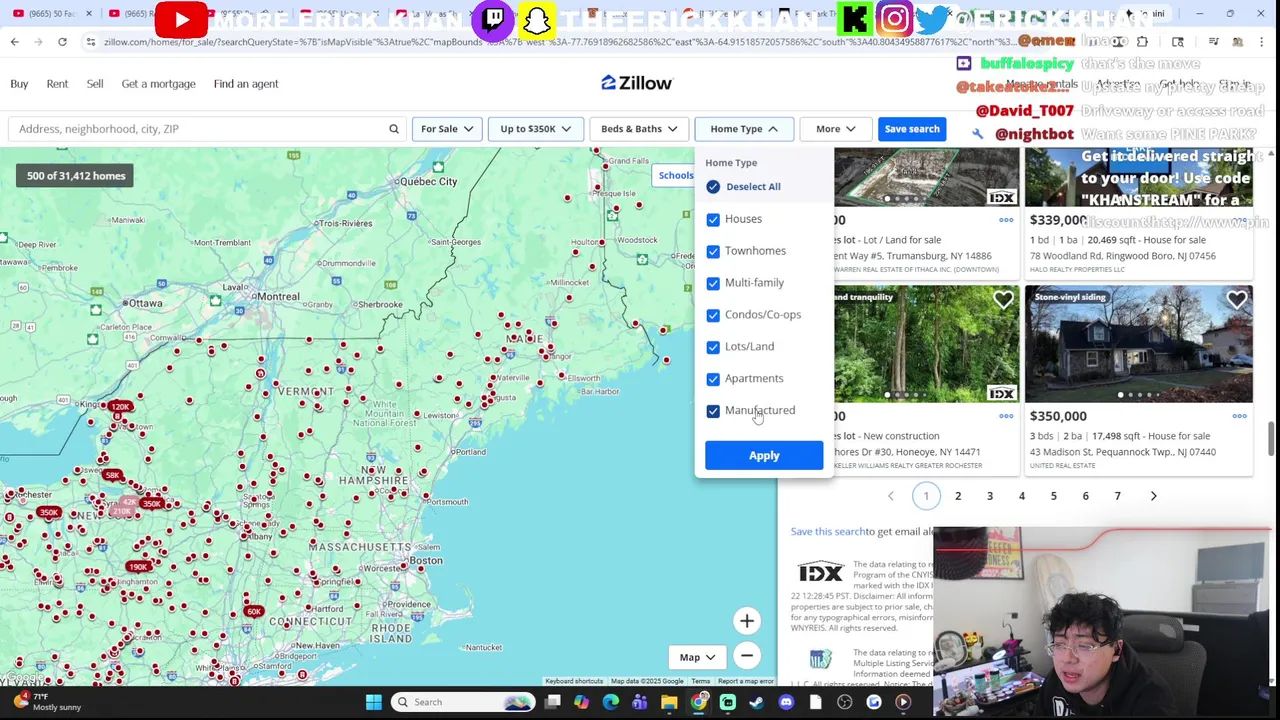Click the Save this search link
This screenshot has height=720, width=1280.
[x=828, y=532]
